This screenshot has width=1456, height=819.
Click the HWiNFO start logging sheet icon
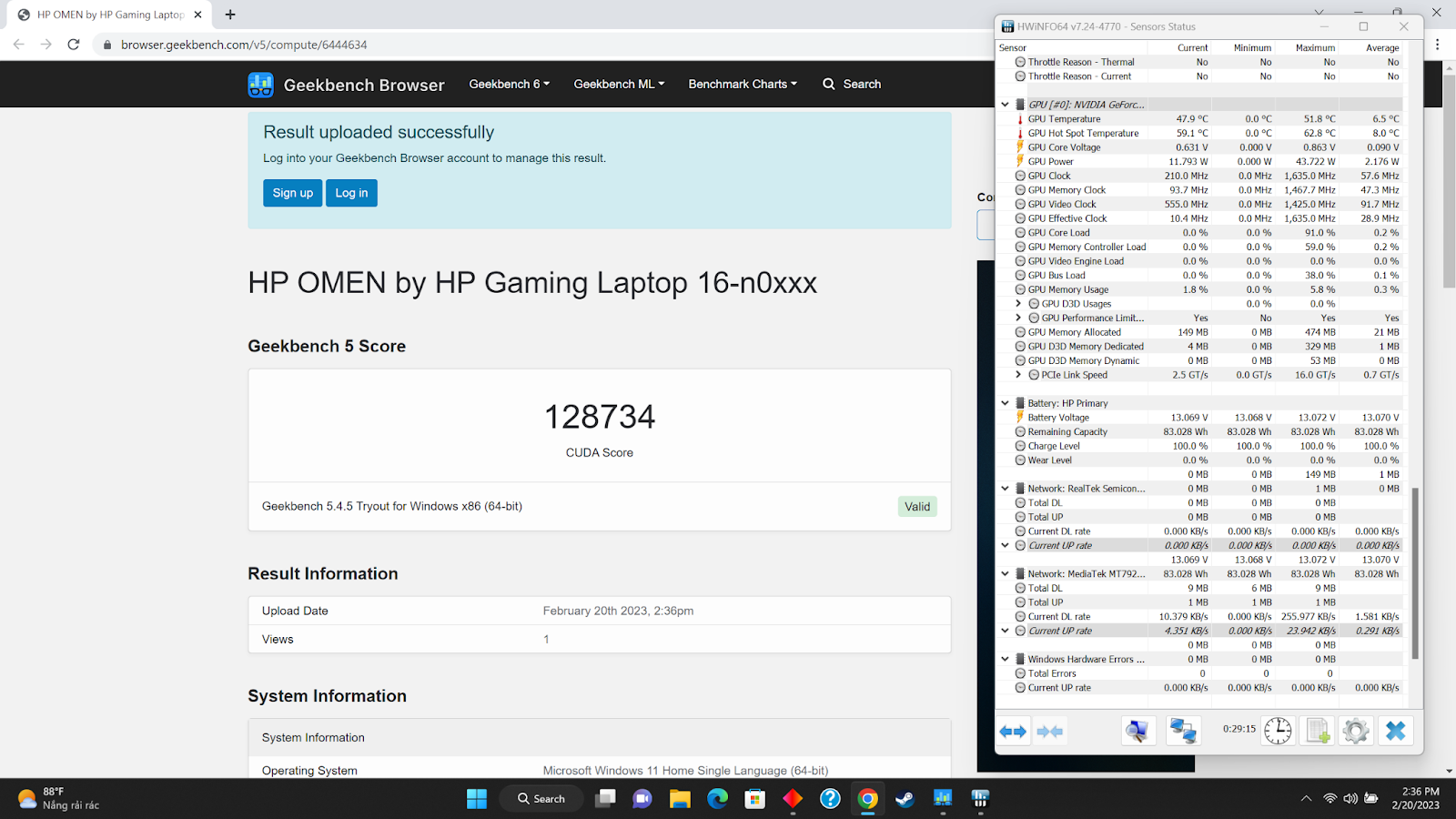pos(1318,731)
